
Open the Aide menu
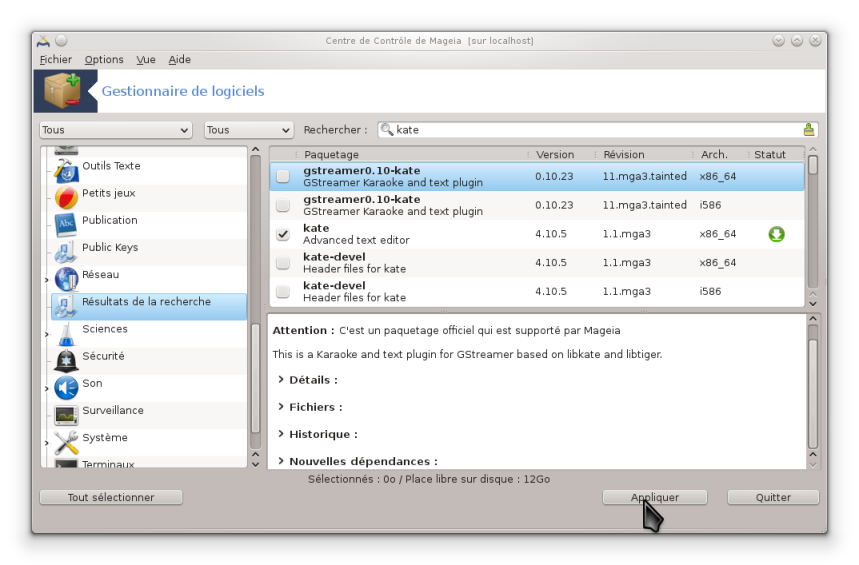[179, 59]
